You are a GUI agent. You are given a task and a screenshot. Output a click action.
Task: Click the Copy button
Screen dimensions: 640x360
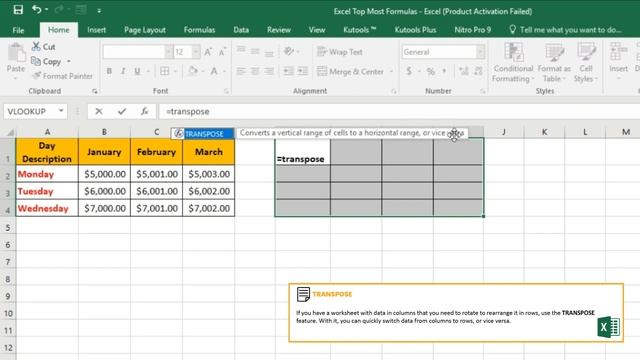[x=47, y=62]
